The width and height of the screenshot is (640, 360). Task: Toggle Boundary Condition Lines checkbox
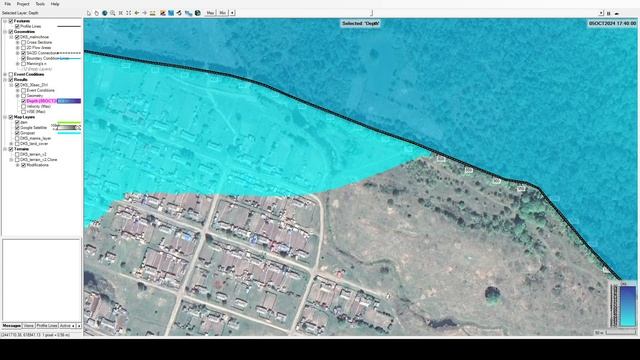coord(23,58)
